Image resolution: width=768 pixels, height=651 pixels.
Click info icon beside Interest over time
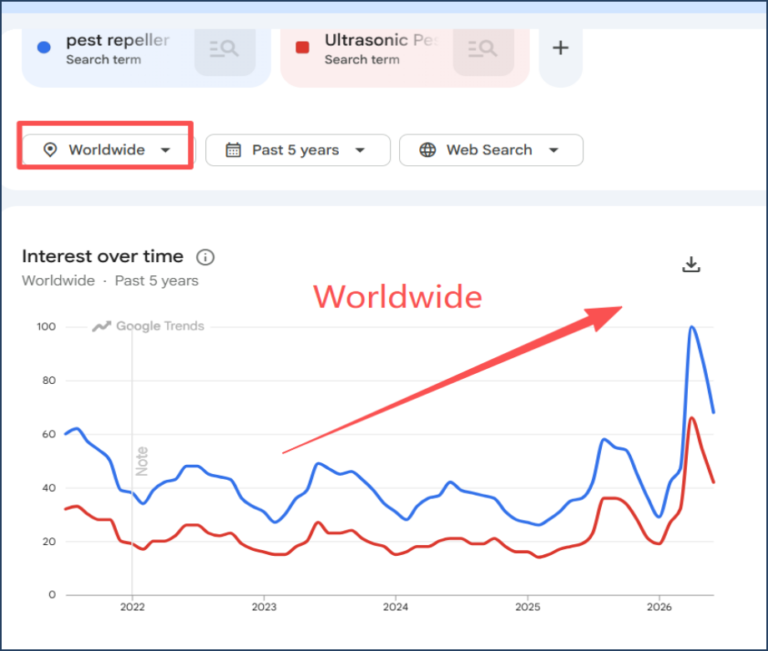click(205, 257)
